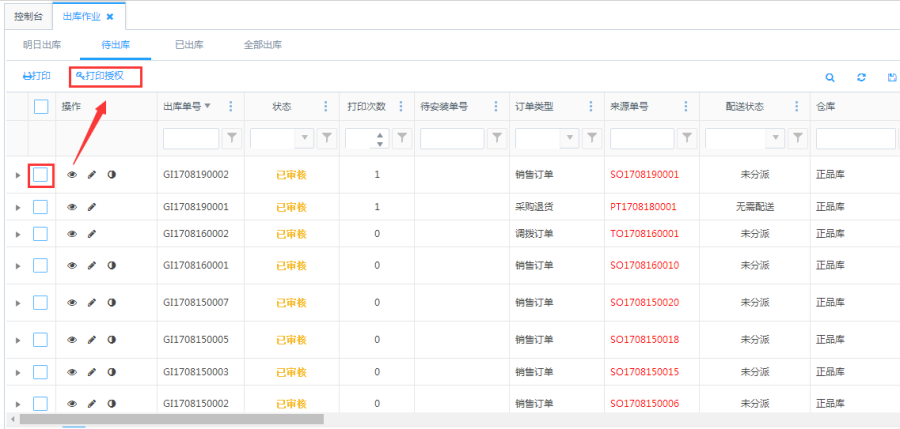The height and width of the screenshot is (429, 900).
Task: Switch to the 全部出库 tab
Action: pos(263,45)
